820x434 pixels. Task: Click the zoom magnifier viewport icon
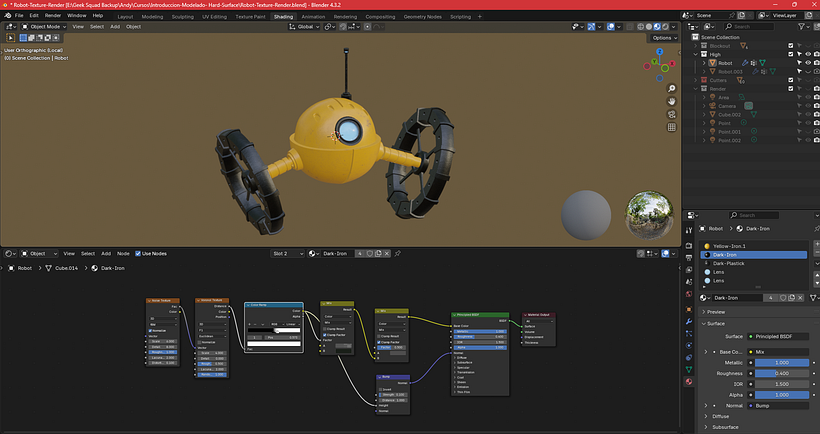point(672,88)
